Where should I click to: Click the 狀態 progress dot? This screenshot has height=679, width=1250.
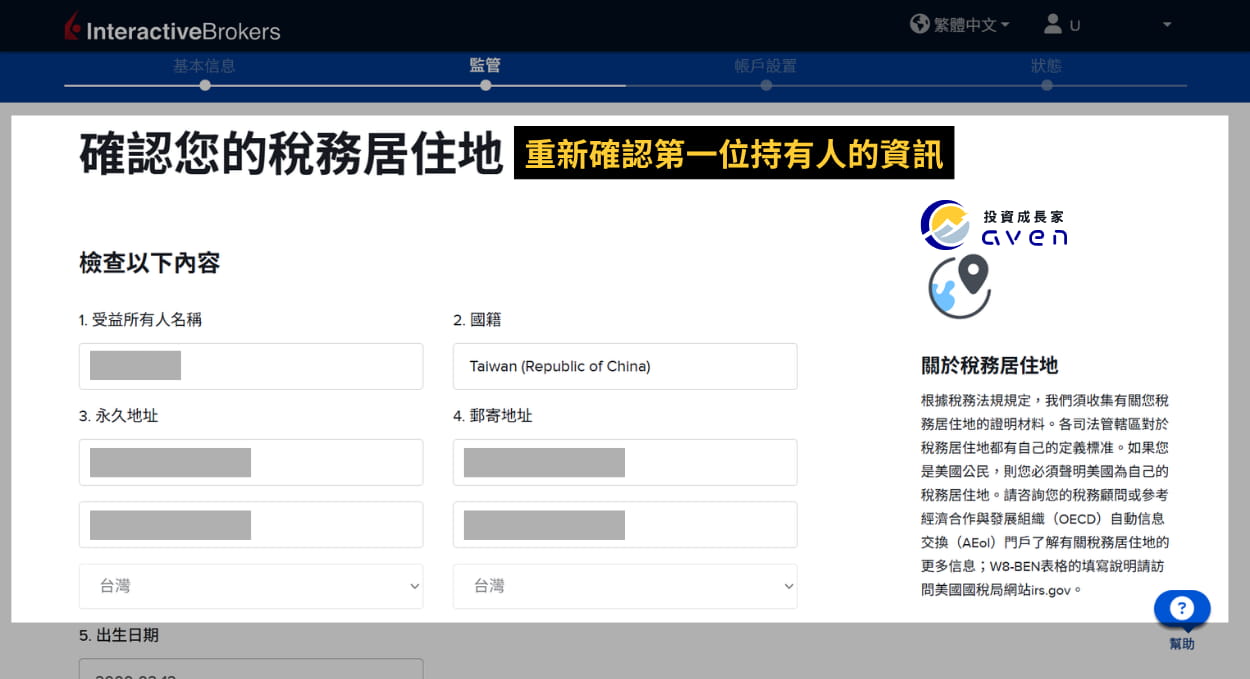tap(1046, 85)
